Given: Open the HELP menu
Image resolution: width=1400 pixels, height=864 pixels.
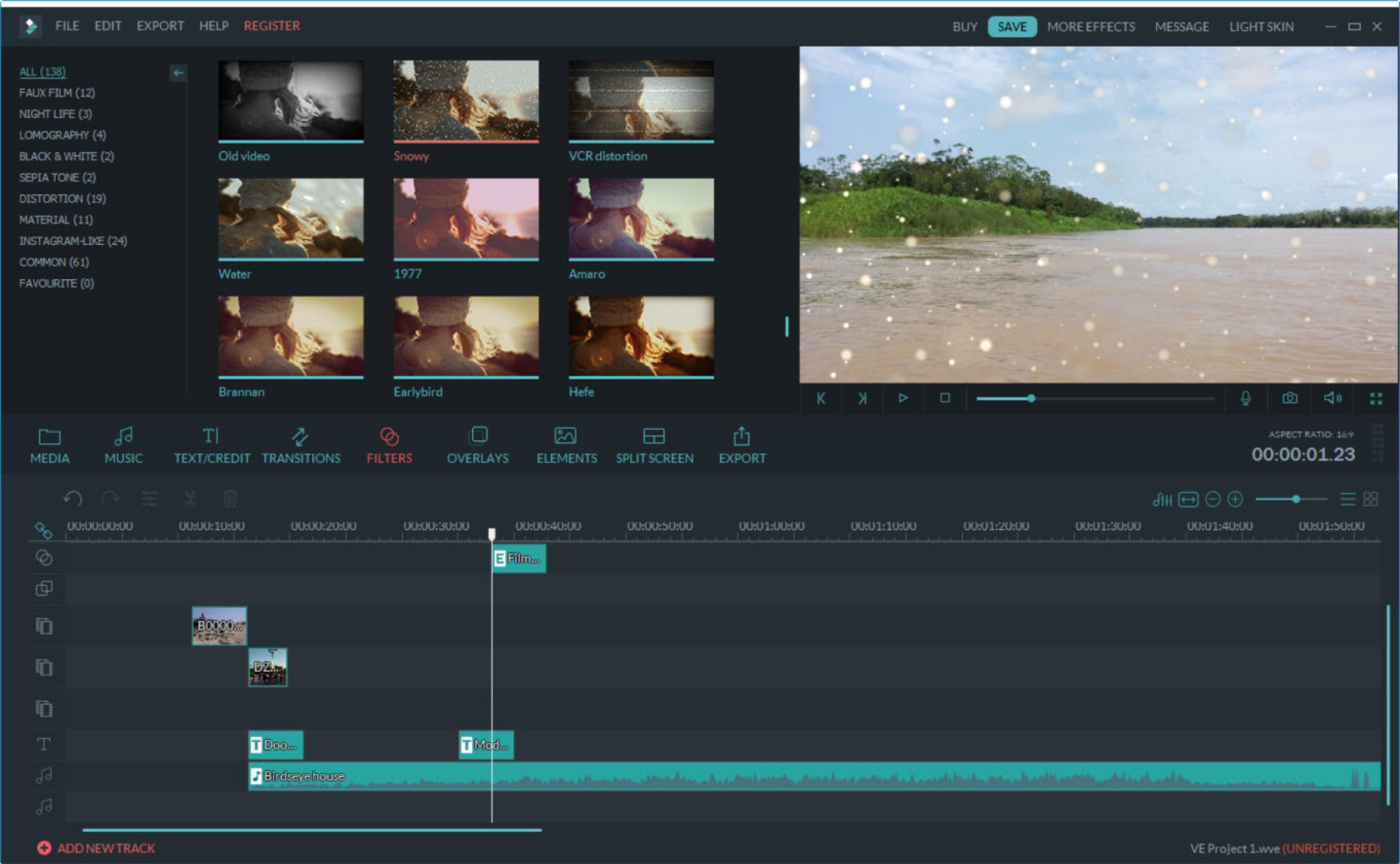Looking at the screenshot, I should 214,26.
